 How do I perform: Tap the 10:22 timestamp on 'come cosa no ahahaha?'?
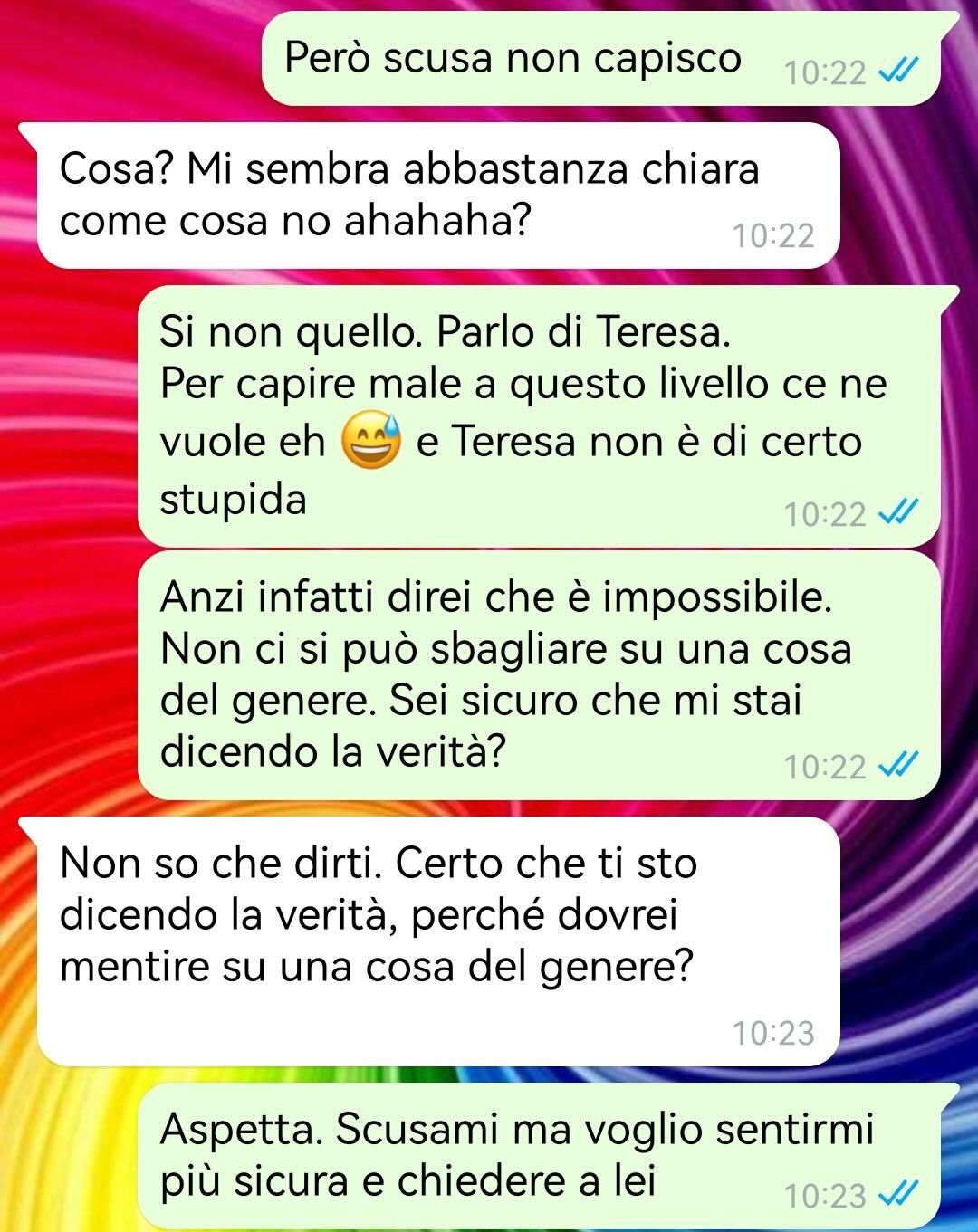[x=773, y=235]
